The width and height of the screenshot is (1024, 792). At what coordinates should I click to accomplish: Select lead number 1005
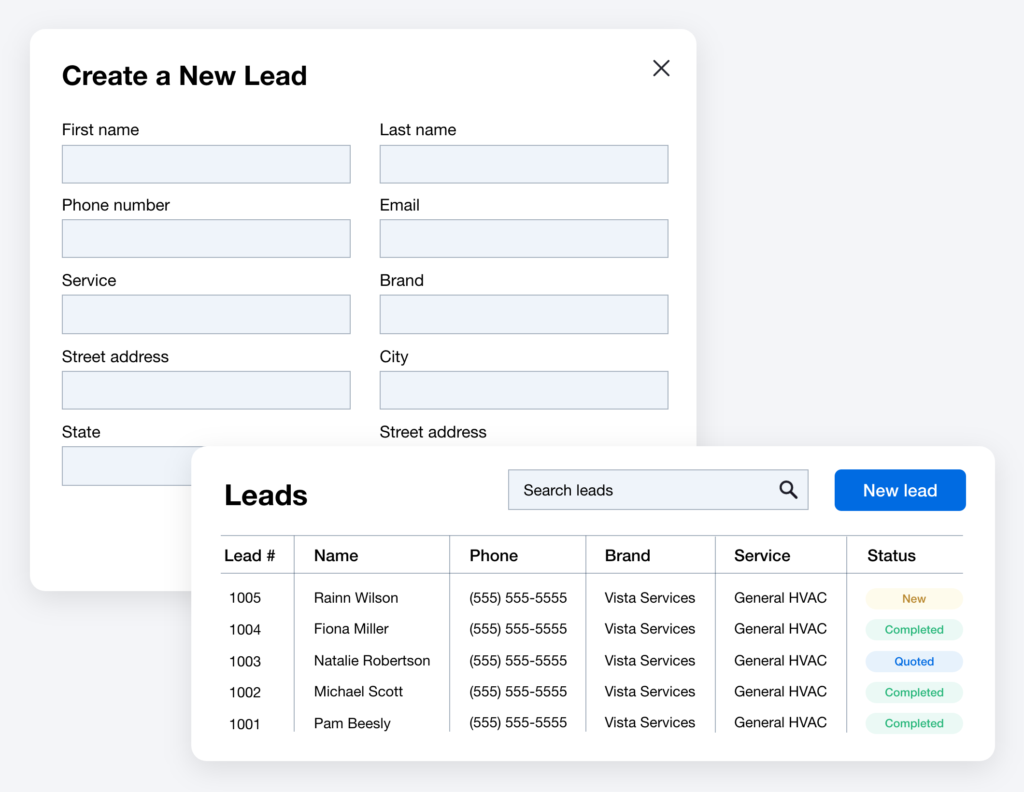(x=245, y=598)
